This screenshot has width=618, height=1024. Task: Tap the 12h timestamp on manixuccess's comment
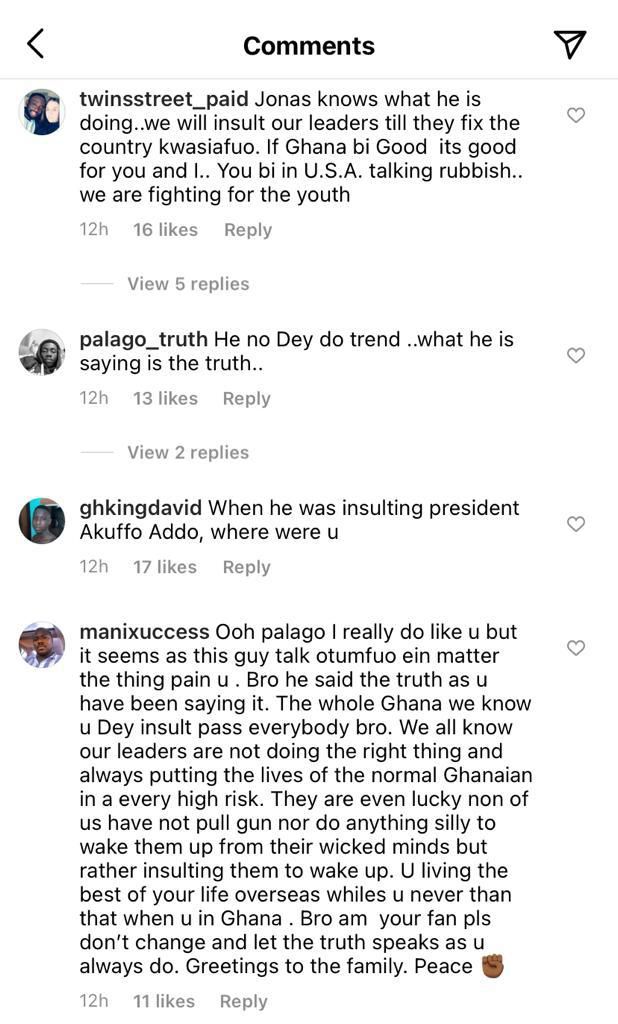click(x=93, y=1000)
